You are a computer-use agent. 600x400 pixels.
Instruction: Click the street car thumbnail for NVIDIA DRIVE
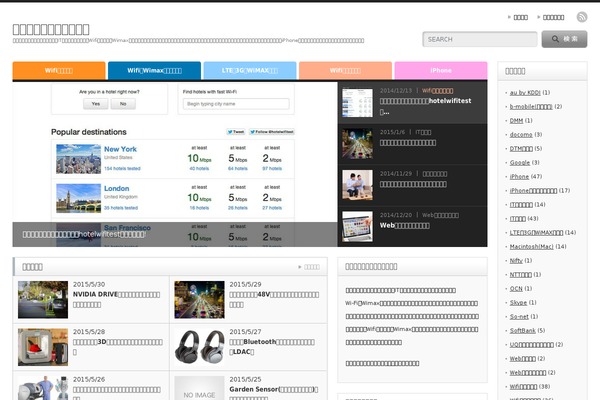[x=43, y=300]
